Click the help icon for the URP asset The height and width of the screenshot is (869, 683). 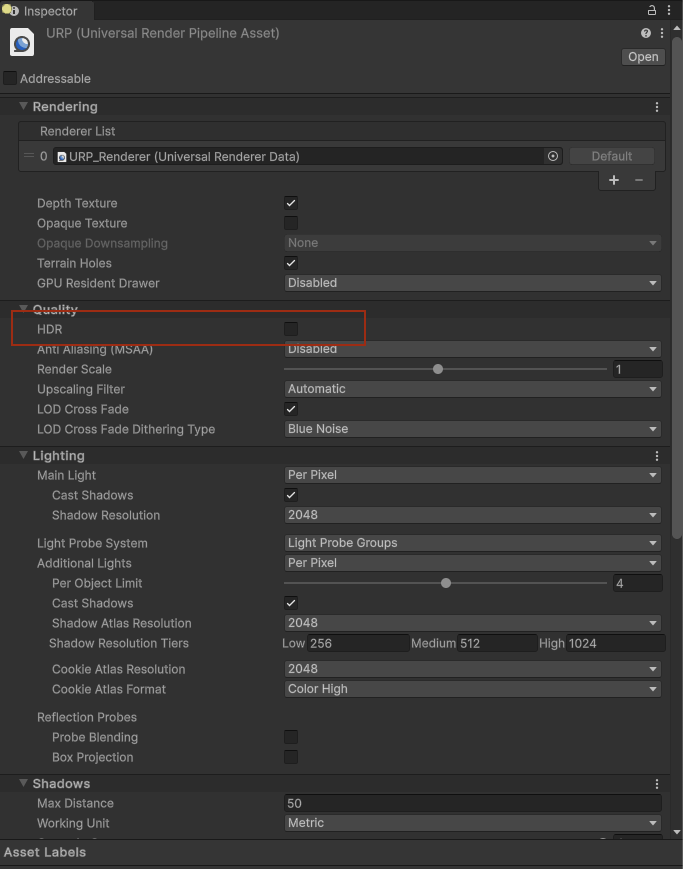pos(645,32)
